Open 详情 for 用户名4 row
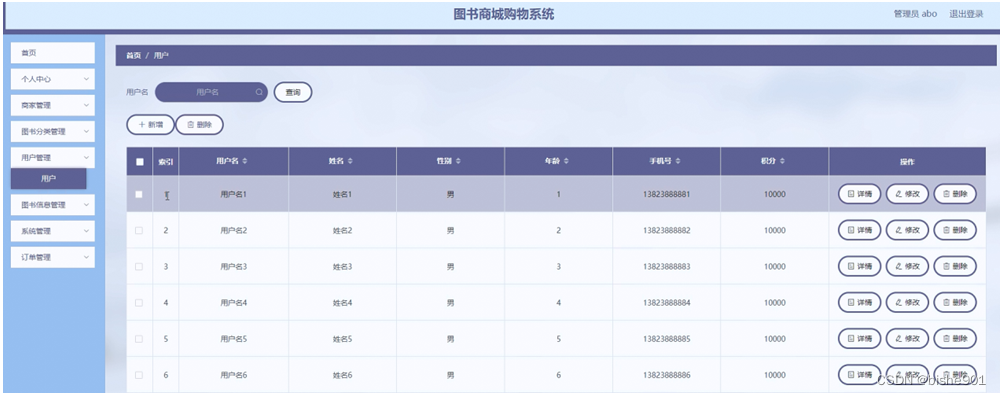 tap(859, 302)
